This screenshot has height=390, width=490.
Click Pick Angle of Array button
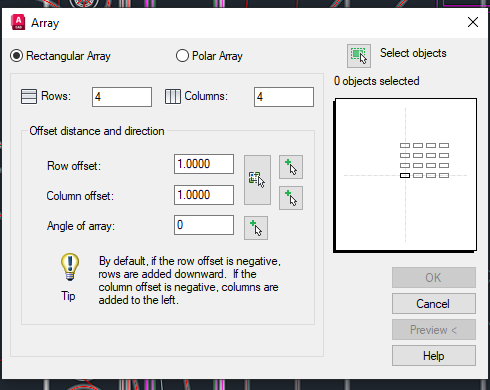pyautogui.click(x=256, y=228)
